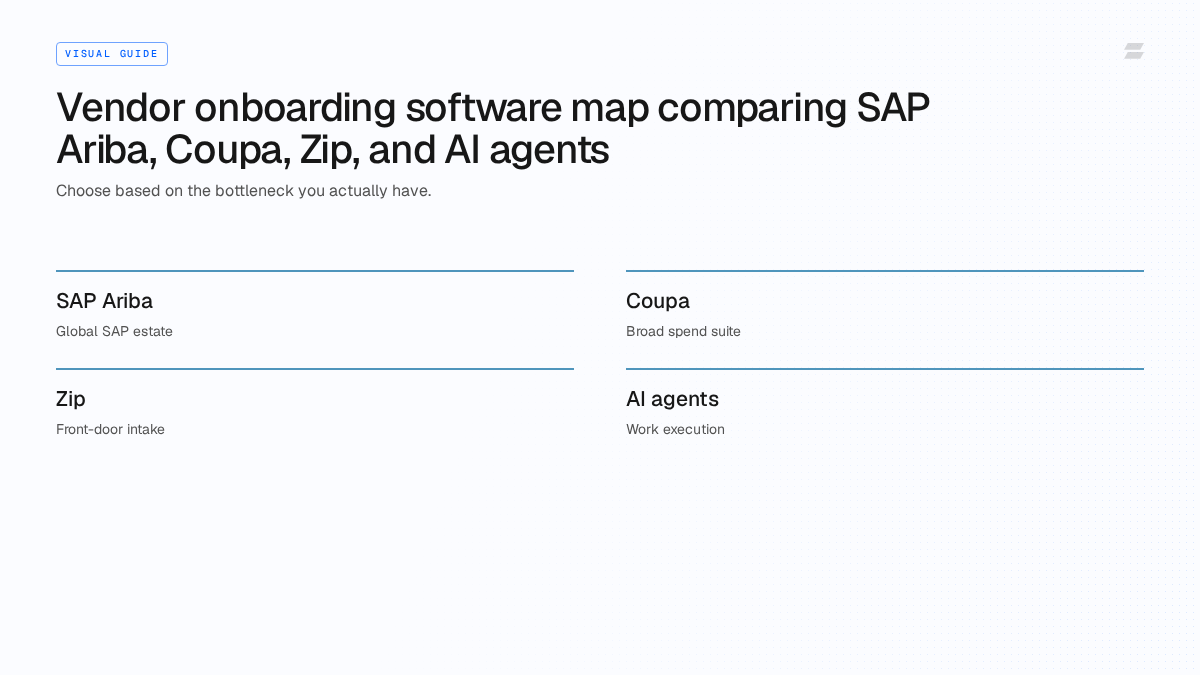The height and width of the screenshot is (675, 1200).
Task: Select the title line starting with Vendor onboarding
Action: (x=493, y=108)
